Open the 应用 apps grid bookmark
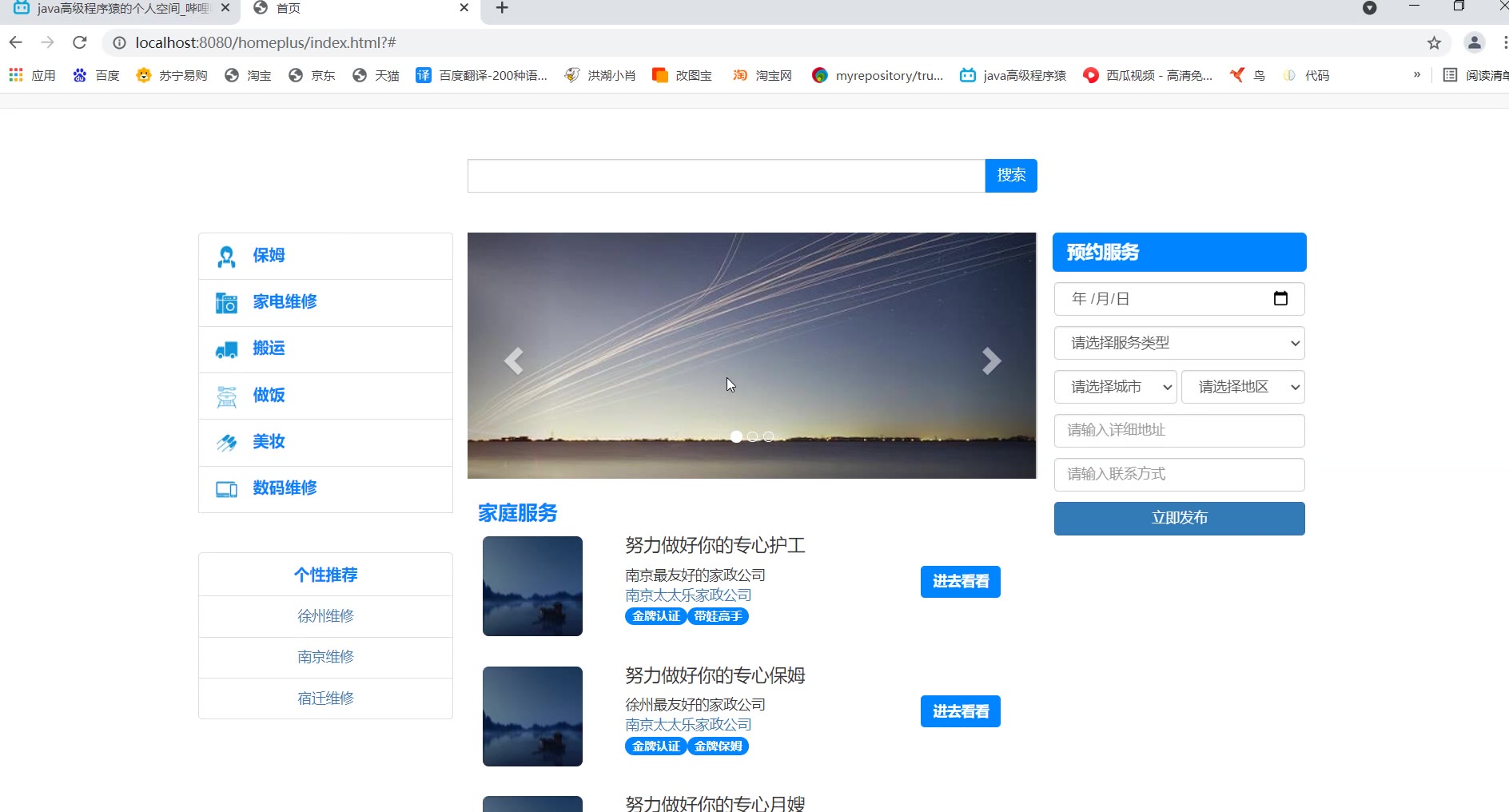The width and height of the screenshot is (1509, 812). coord(32,75)
